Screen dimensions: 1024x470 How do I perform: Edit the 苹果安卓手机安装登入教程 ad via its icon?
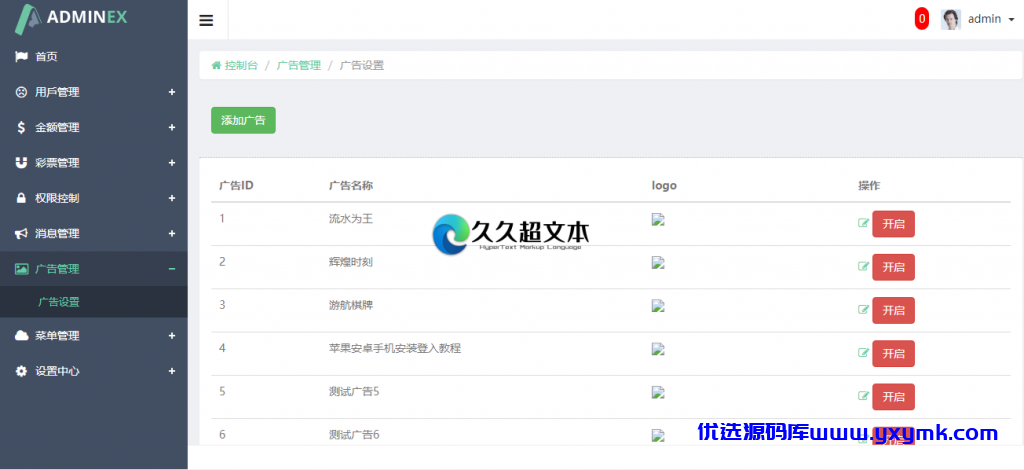pos(863,352)
